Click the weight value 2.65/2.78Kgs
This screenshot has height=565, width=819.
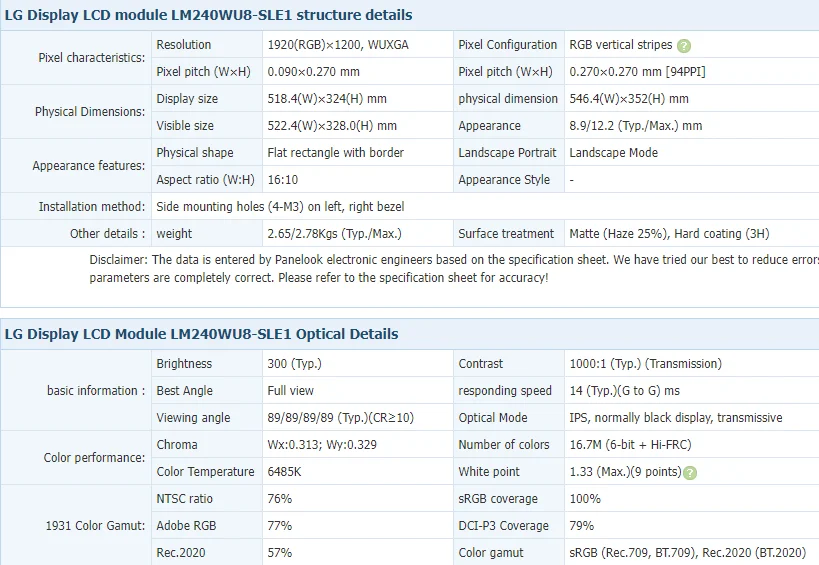[334, 234]
